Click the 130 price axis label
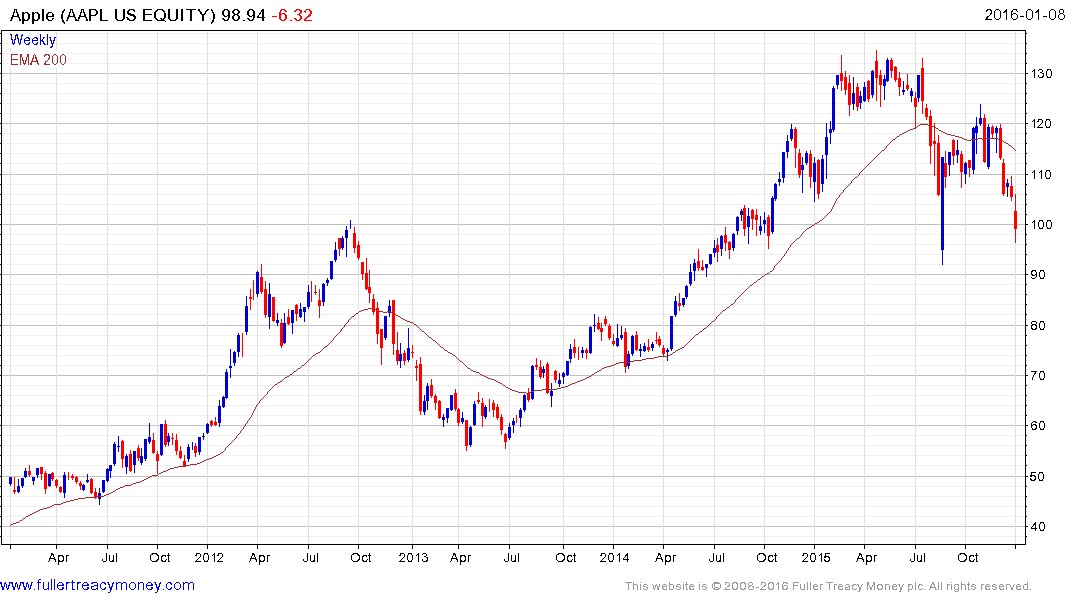The image size is (1075, 600). [x=1045, y=74]
